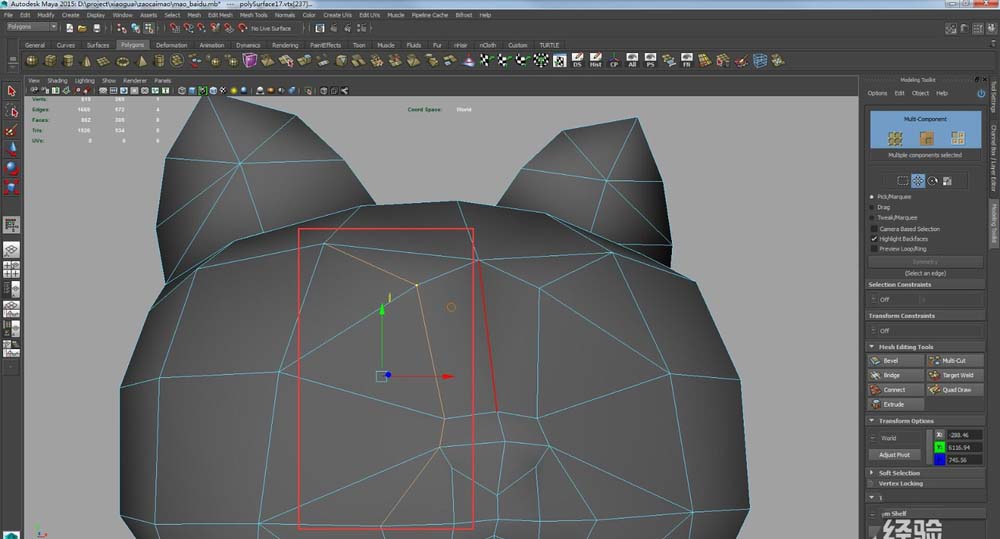The image size is (1000, 539).
Task: Click the magenta cube shelf icon
Action: tap(250, 61)
